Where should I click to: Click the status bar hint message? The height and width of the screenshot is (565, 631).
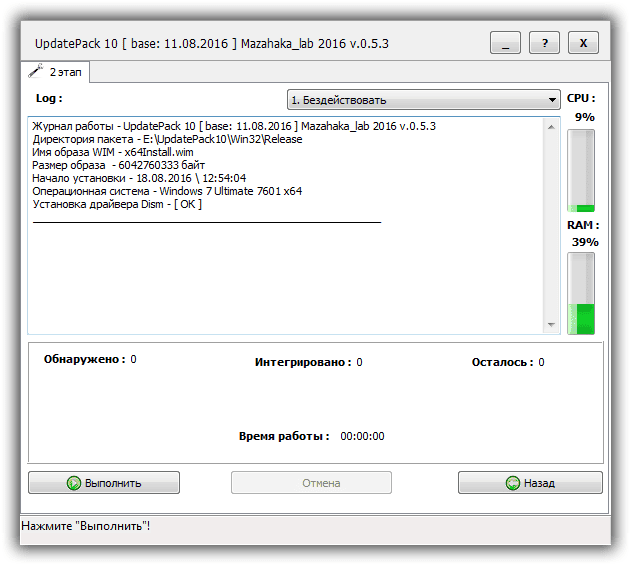pyautogui.click(x=86, y=525)
